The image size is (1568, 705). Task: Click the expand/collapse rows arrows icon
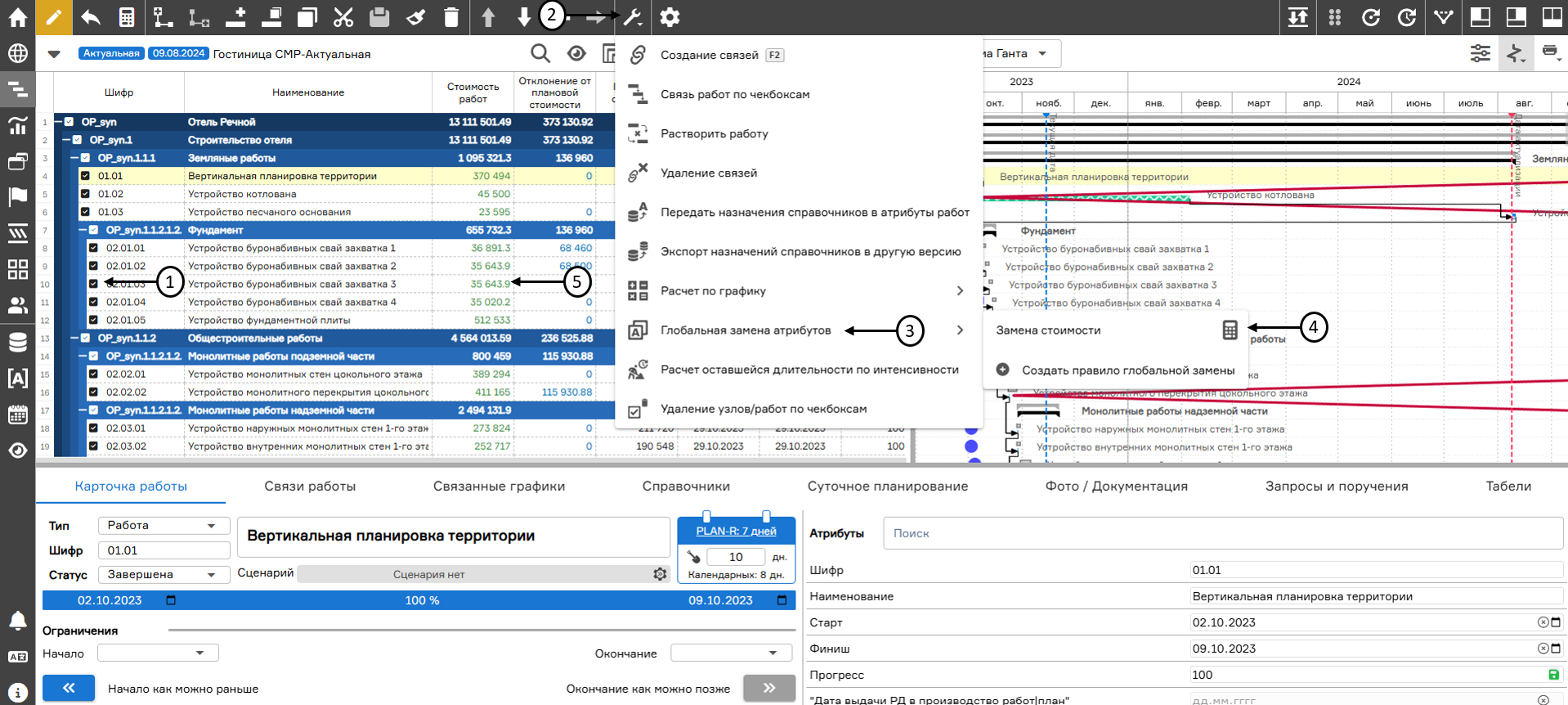click(x=1297, y=17)
